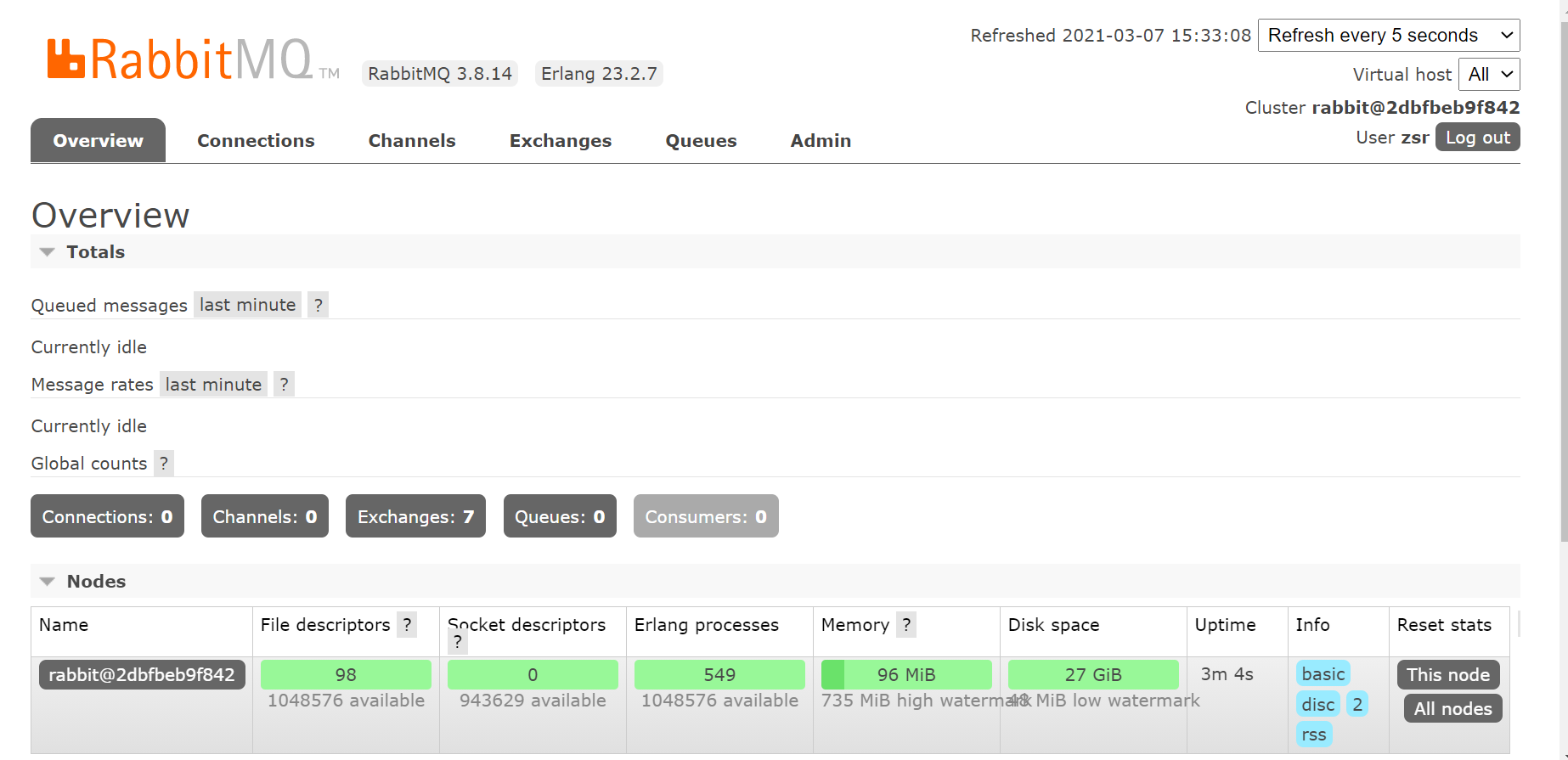
Task: Change Queued messages last minute range
Action: point(247,305)
